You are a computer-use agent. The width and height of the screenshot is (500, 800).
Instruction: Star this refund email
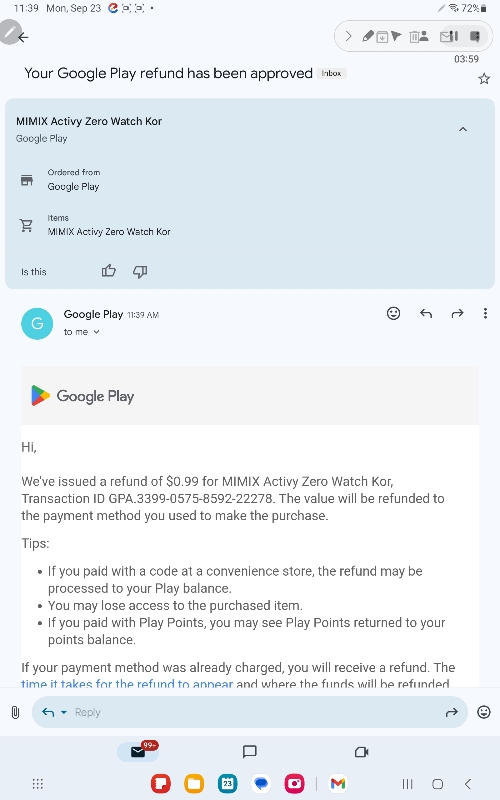coord(484,79)
